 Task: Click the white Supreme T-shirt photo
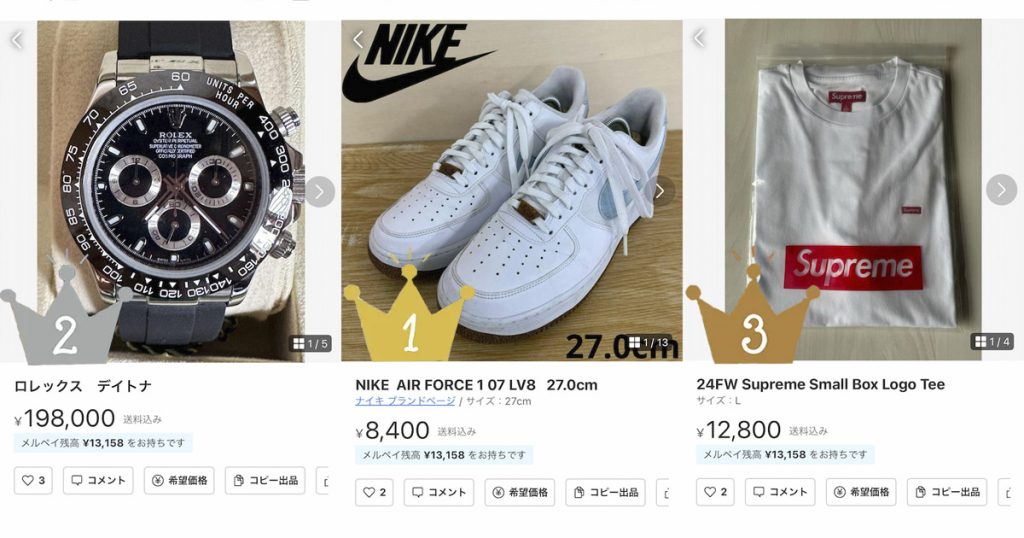852,190
